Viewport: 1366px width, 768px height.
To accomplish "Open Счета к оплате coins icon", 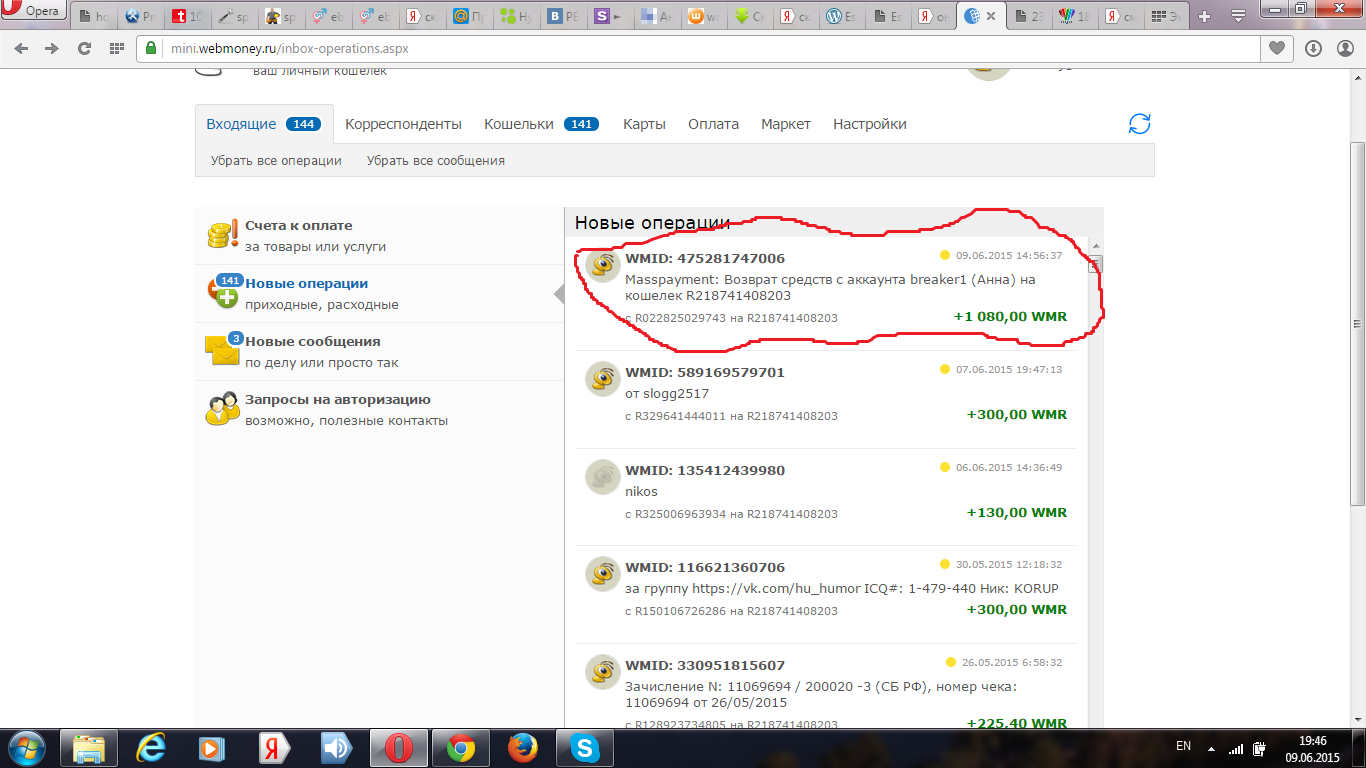I will click(222, 235).
